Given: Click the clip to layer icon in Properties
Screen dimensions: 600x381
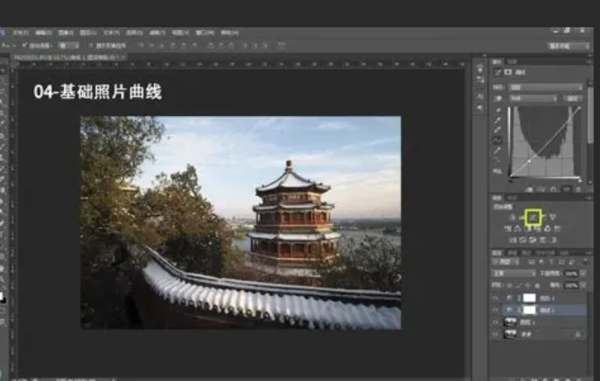Looking at the screenshot, I should 530,189.
